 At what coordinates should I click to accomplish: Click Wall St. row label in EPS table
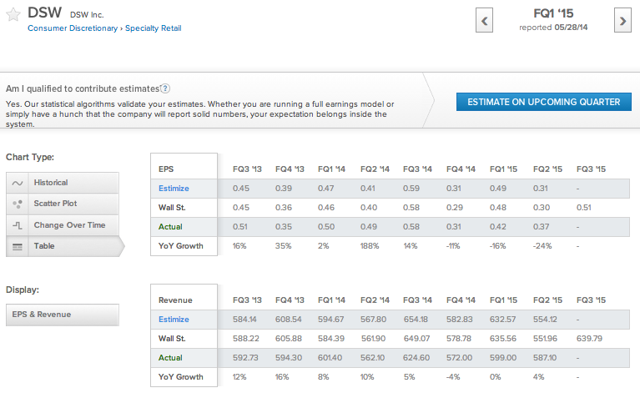[x=172, y=207]
